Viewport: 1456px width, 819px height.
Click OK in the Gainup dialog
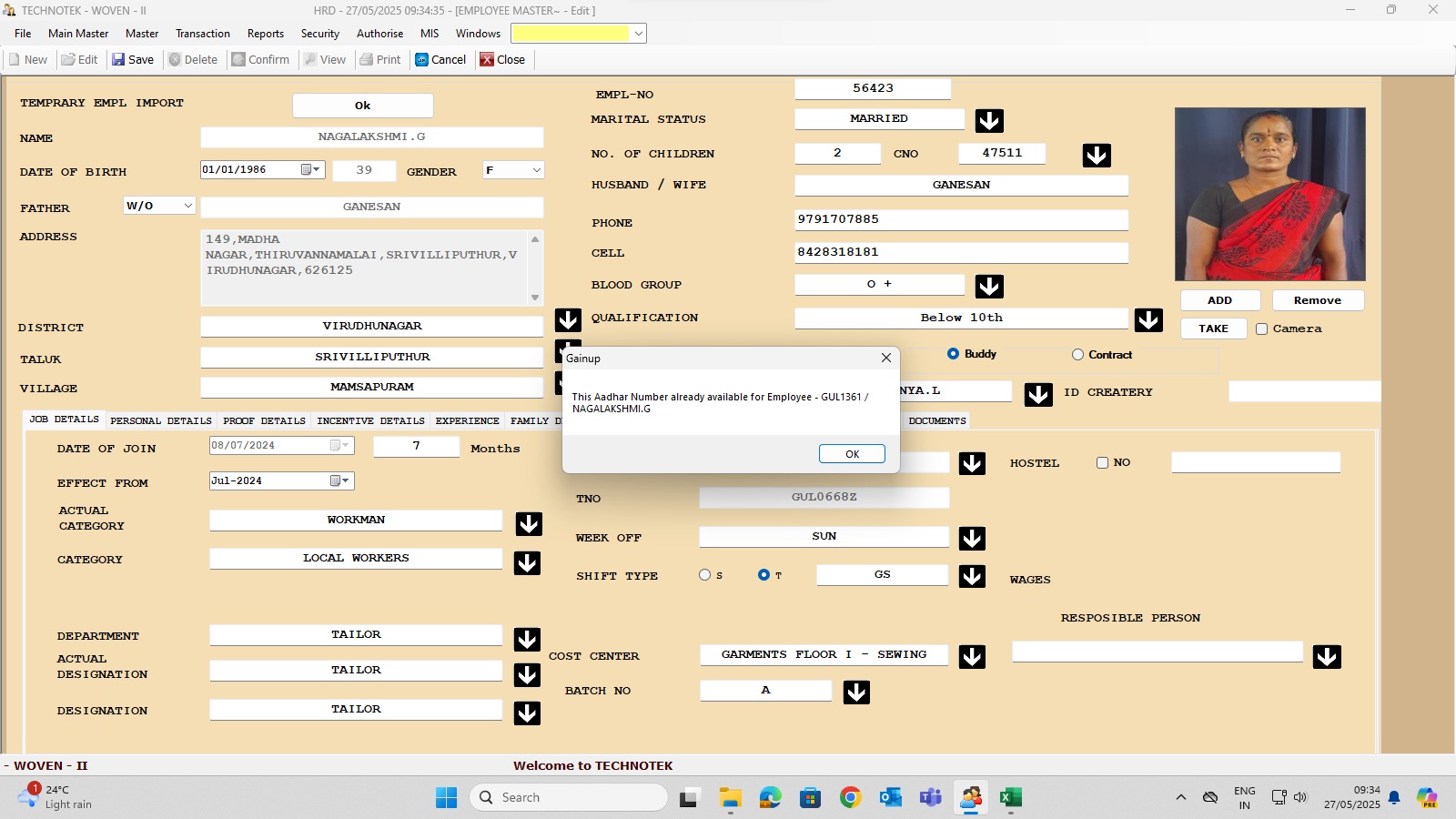click(x=851, y=454)
